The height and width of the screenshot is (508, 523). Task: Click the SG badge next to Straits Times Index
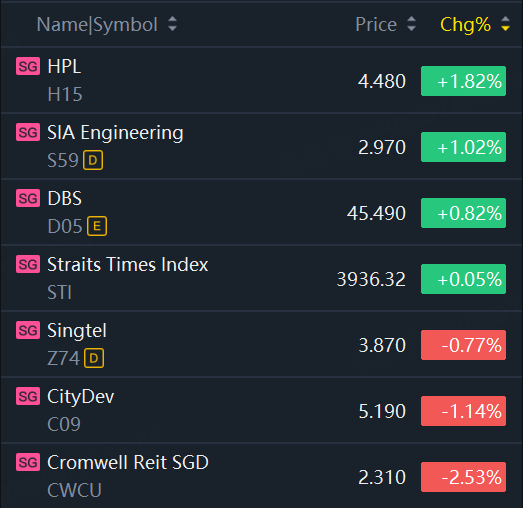(x=28, y=265)
